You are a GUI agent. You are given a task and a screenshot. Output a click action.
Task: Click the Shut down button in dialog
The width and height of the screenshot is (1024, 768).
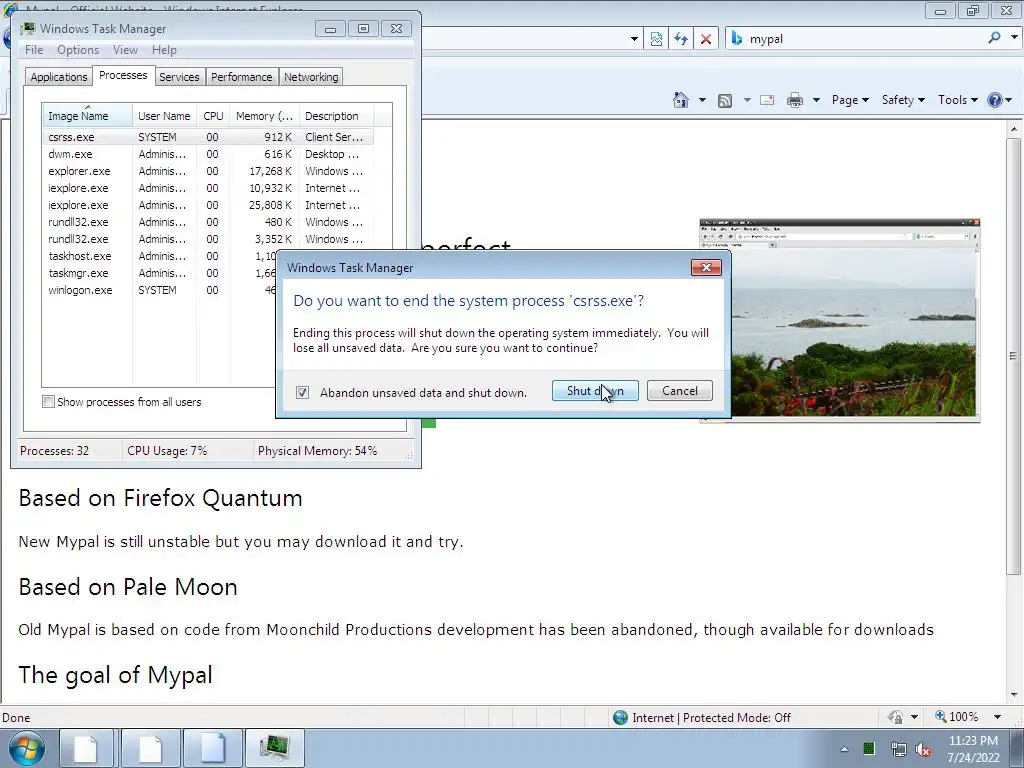click(595, 391)
